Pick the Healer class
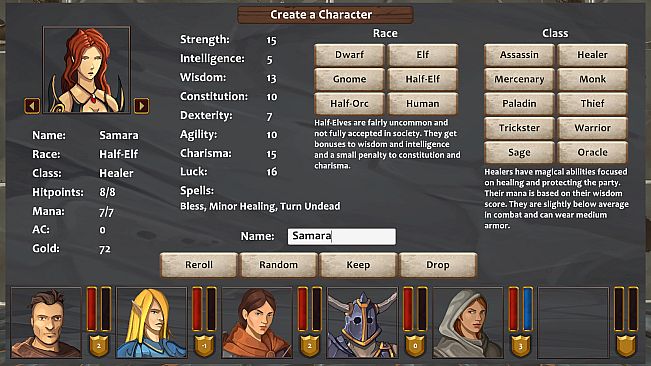 point(592,55)
